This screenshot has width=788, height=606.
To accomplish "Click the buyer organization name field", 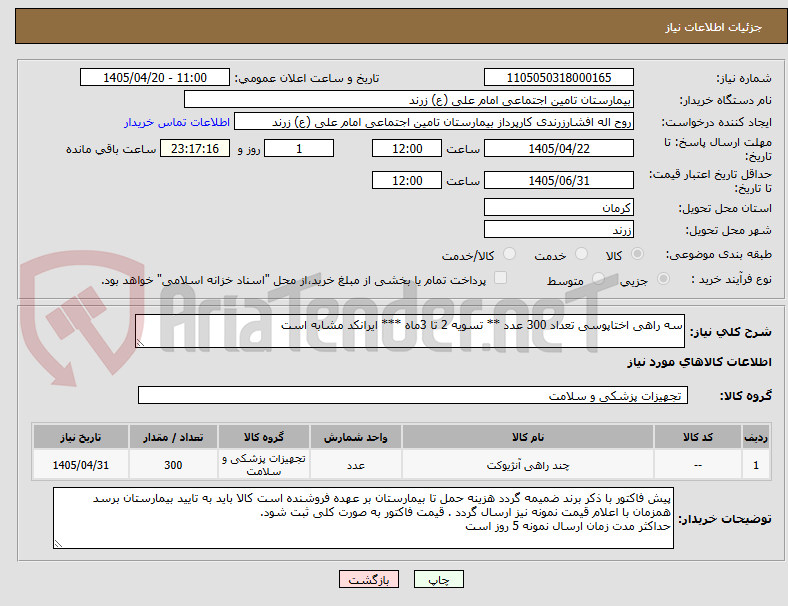I will pos(409,99).
